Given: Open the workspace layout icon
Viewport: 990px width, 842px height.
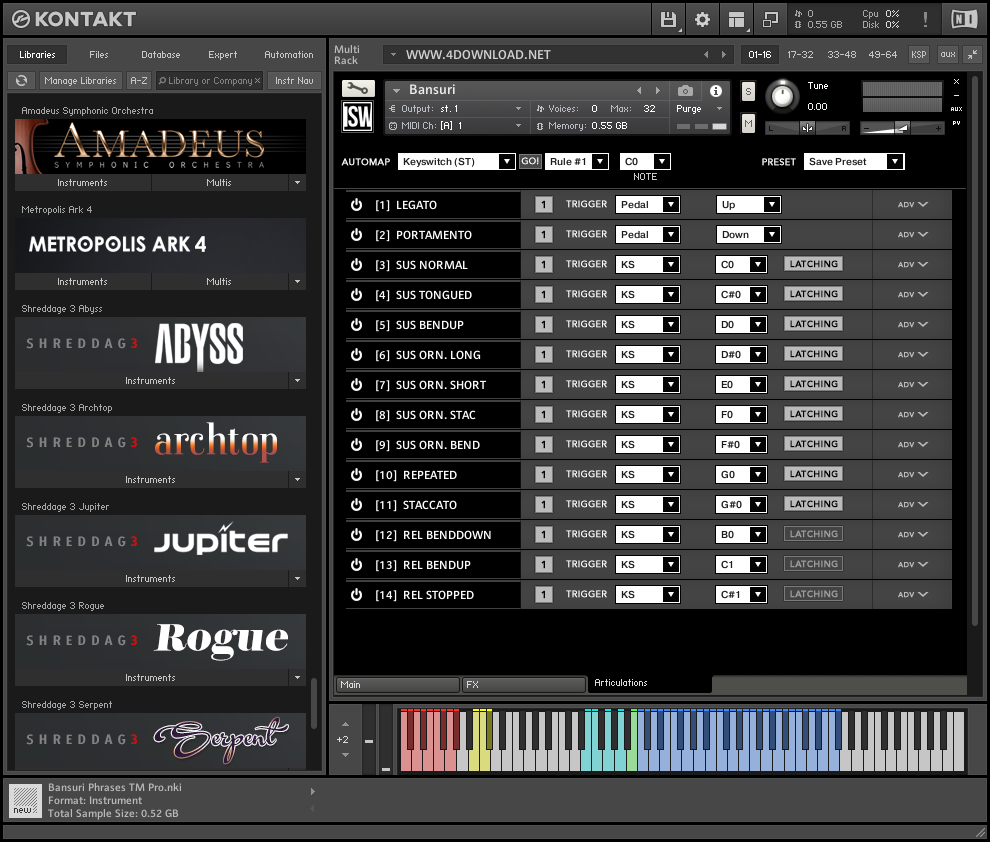Looking at the screenshot, I should 736,20.
